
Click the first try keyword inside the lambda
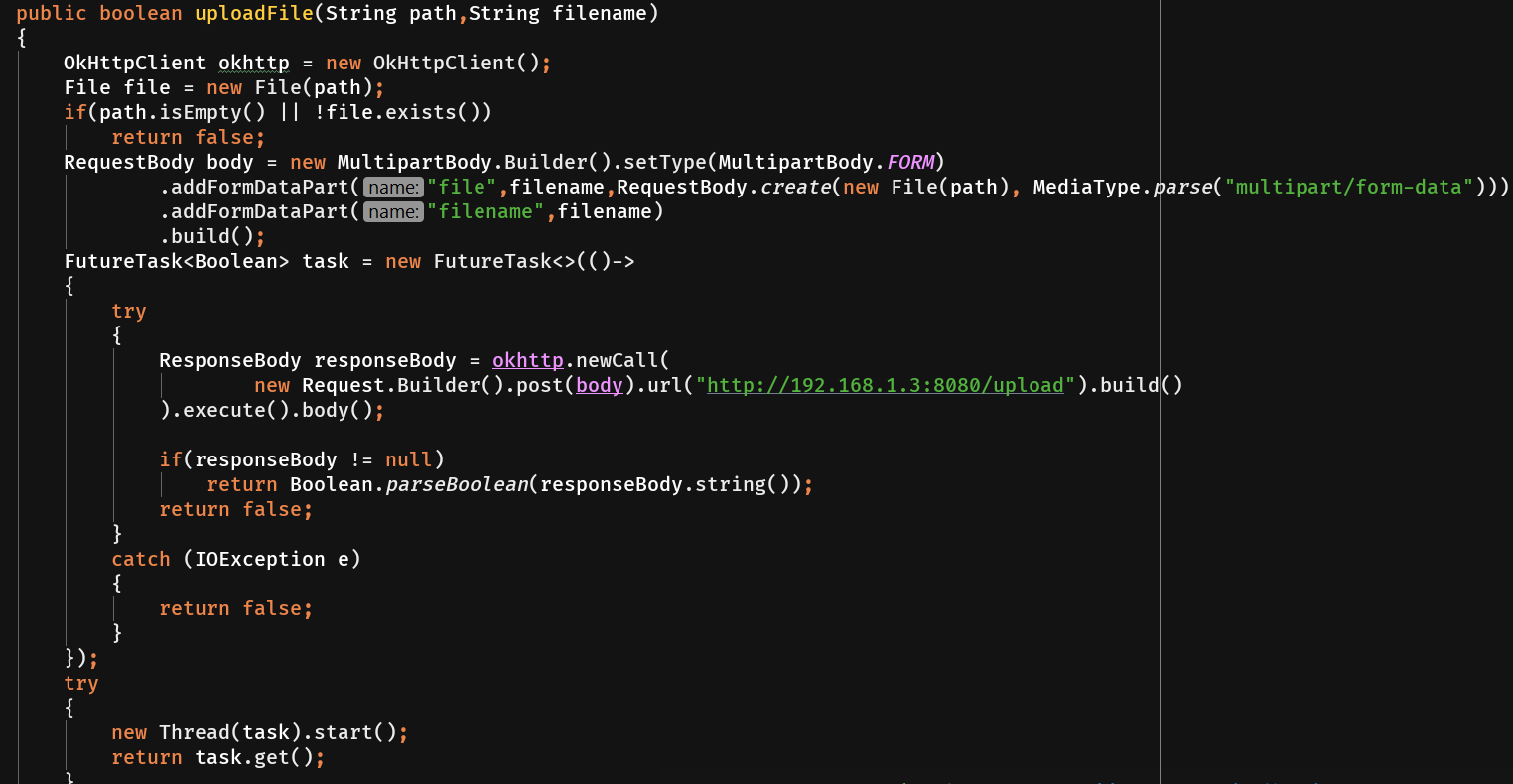click(x=129, y=311)
